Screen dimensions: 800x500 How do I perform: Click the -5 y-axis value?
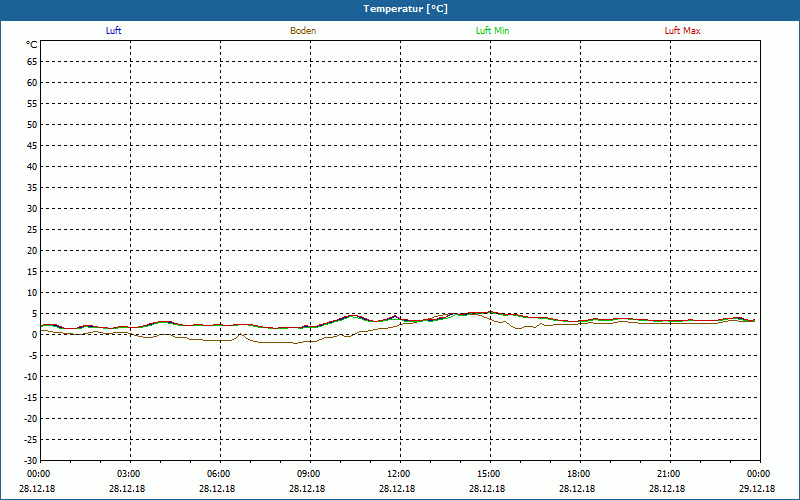tap(33, 356)
